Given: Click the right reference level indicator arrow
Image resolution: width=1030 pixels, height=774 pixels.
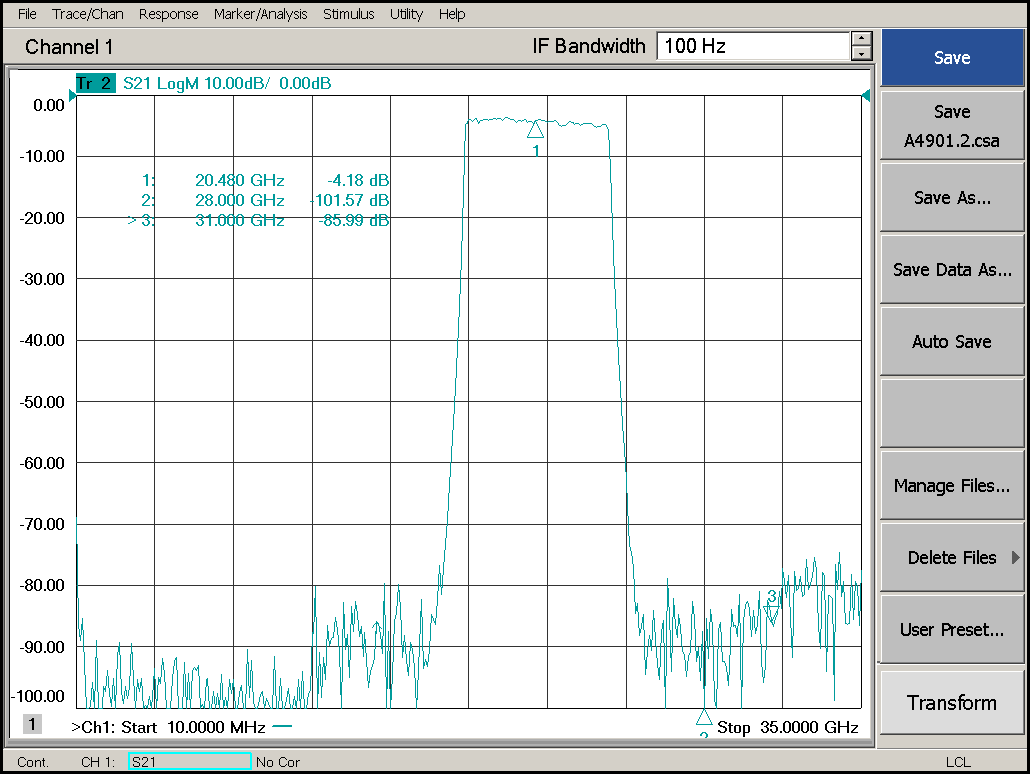Looking at the screenshot, I should [x=865, y=96].
